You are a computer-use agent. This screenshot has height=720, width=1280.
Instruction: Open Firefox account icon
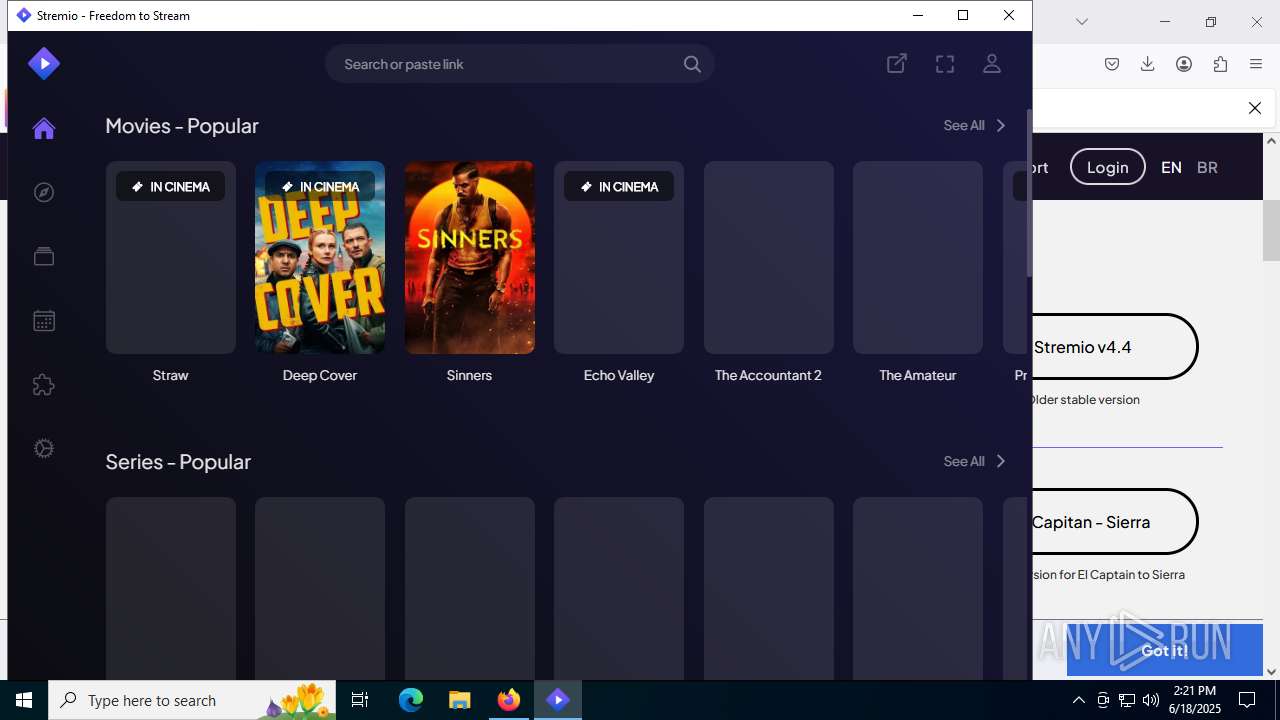coord(1184,64)
